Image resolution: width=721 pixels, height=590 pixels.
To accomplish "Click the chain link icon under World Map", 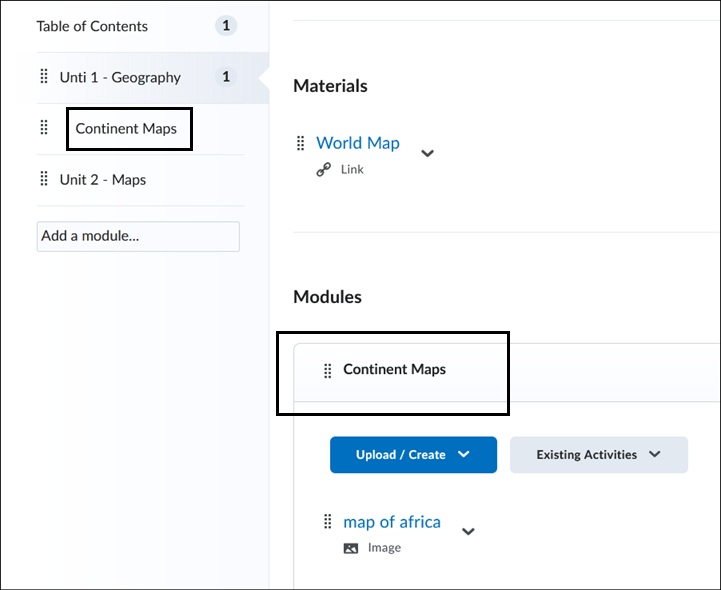I will [x=323, y=170].
